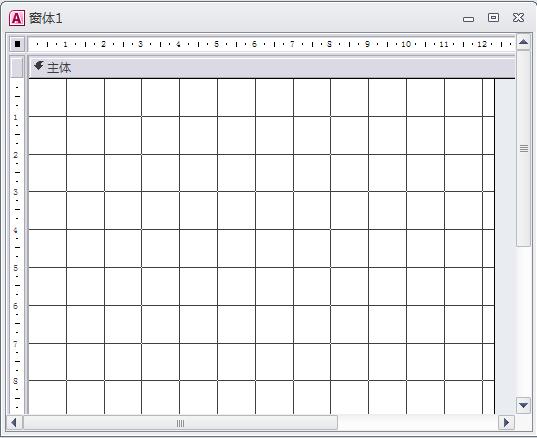Click the arrow icon beside 主体 label
The height and width of the screenshot is (438, 537).
[x=39, y=65]
